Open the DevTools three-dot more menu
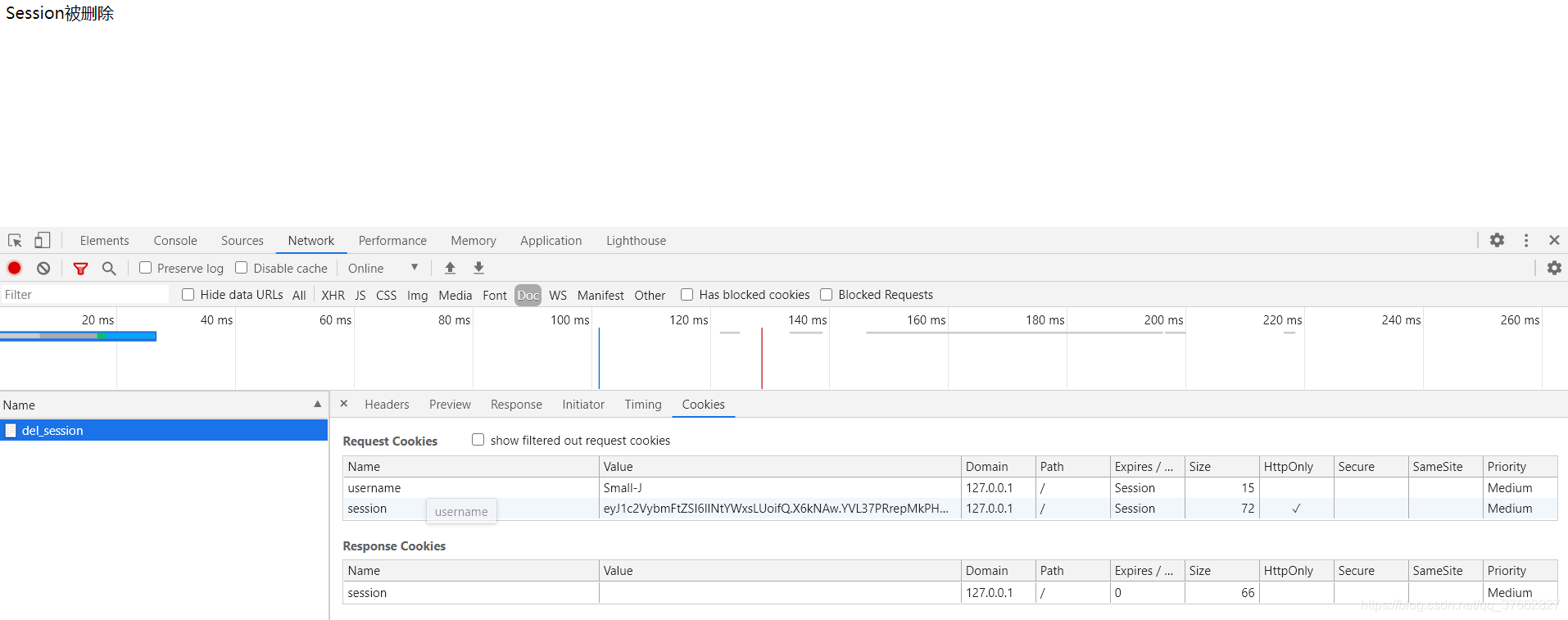Viewport: 1568px width, 620px height. click(x=1525, y=240)
